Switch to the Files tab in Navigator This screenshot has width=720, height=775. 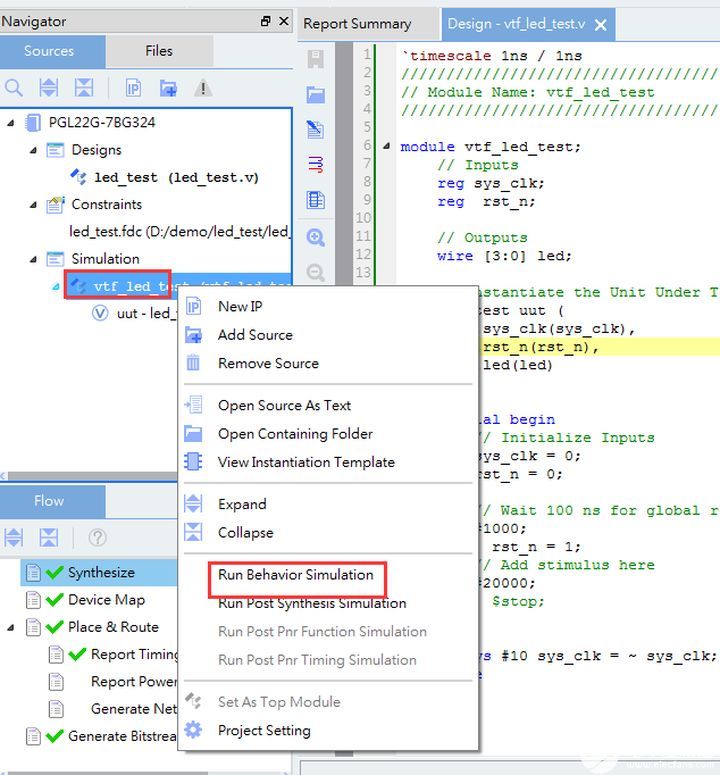click(158, 51)
